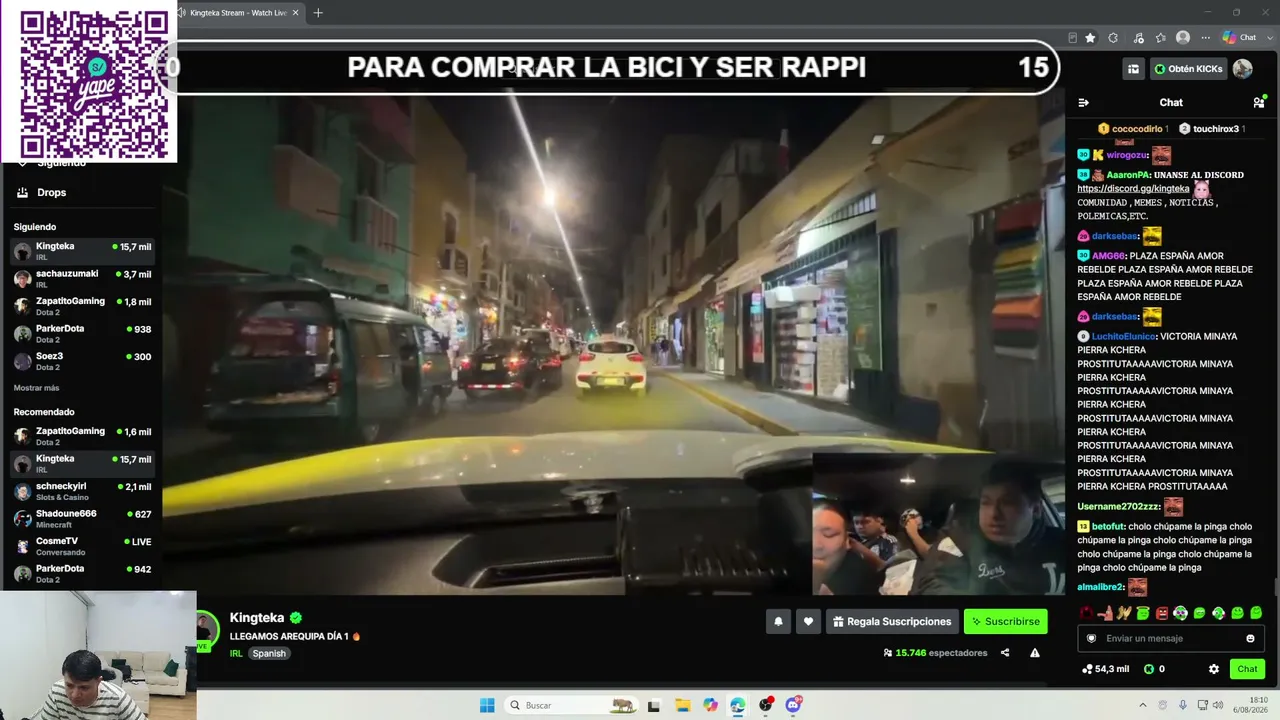Open the Windows Start menu
Screen dimensions: 1280x720
[x=487, y=705]
